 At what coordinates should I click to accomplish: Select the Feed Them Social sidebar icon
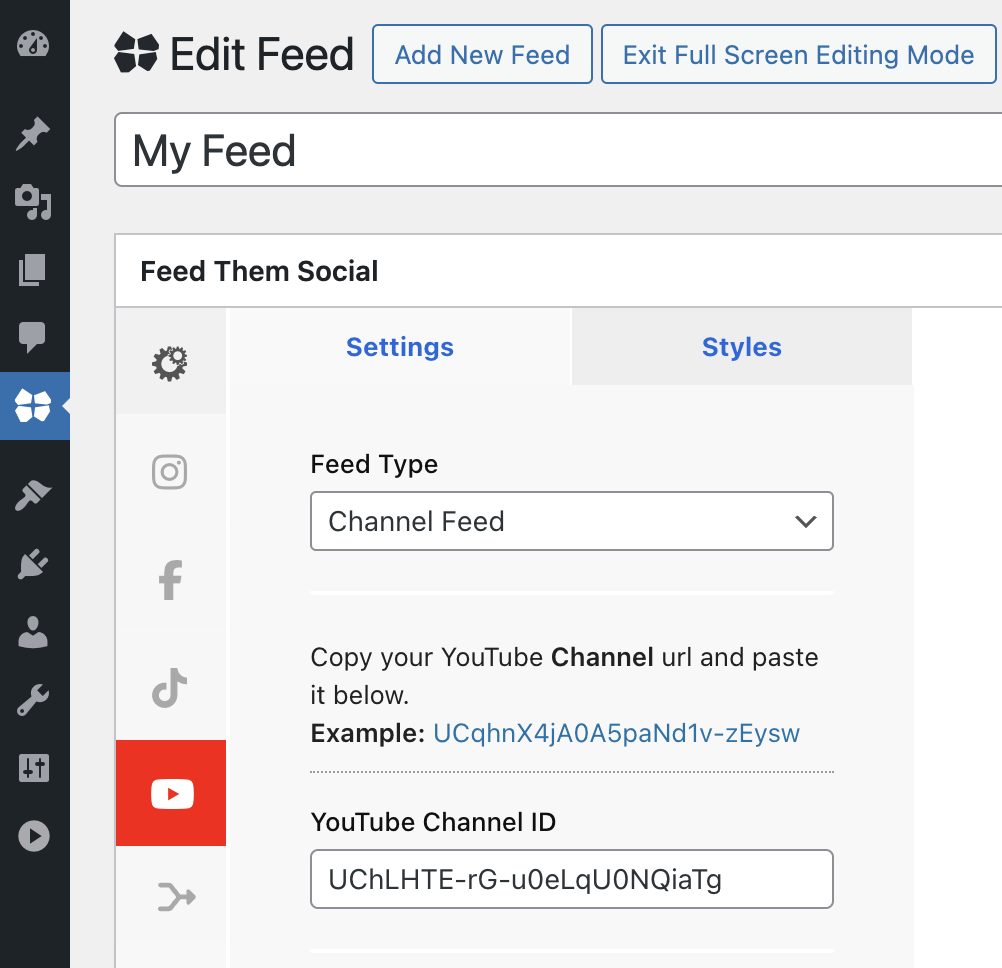click(x=33, y=406)
